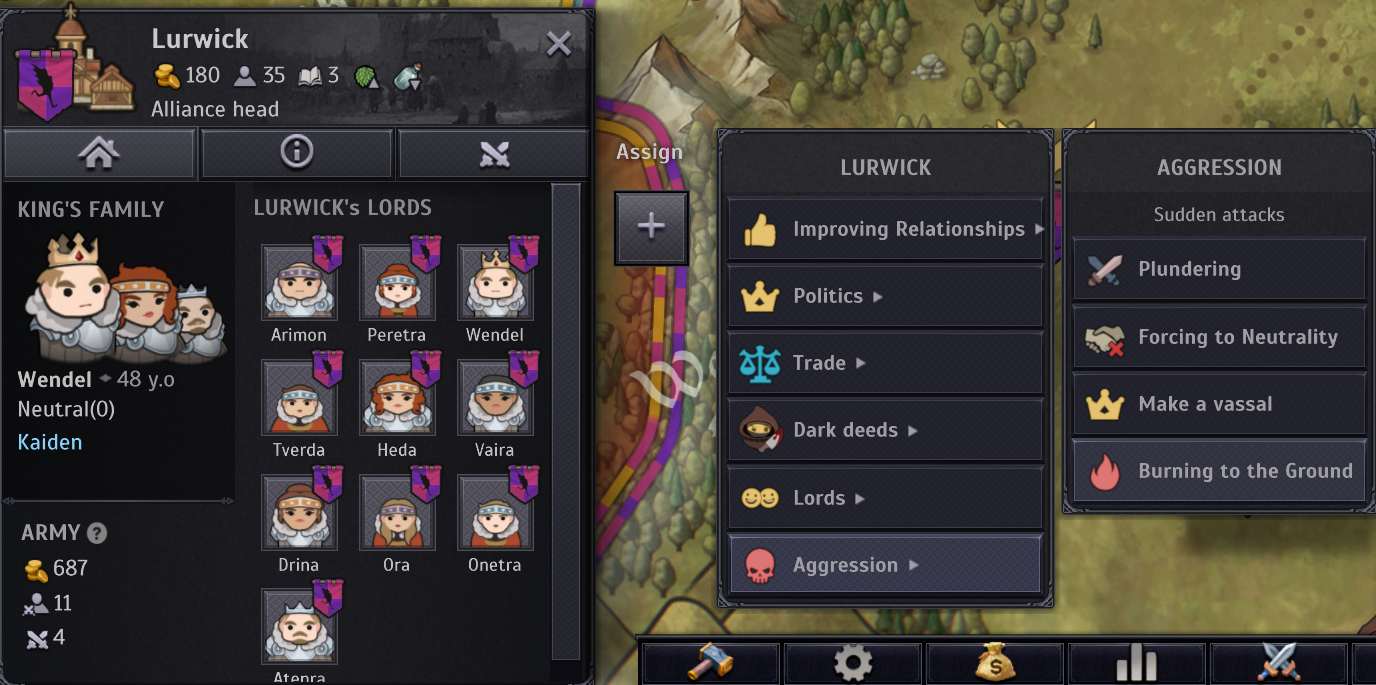Select lord Heda's portrait

click(397, 398)
